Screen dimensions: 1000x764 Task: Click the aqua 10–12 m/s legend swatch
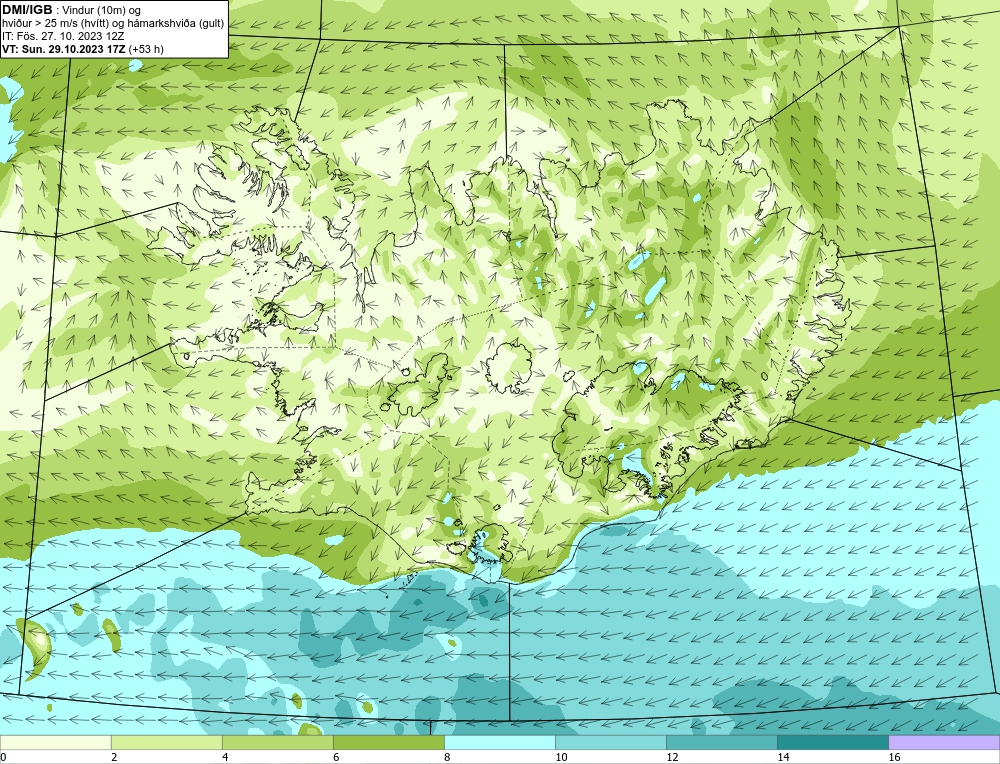point(610,742)
